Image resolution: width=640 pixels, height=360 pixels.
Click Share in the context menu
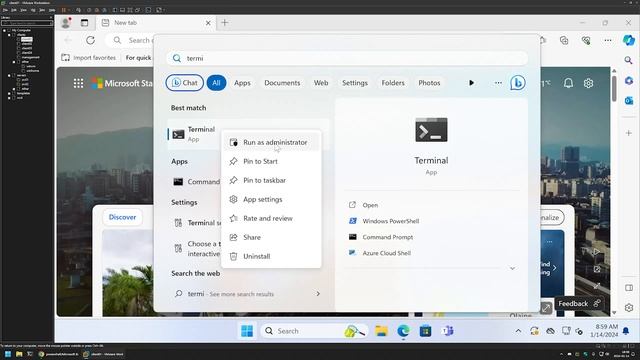click(x=271, y=237)
